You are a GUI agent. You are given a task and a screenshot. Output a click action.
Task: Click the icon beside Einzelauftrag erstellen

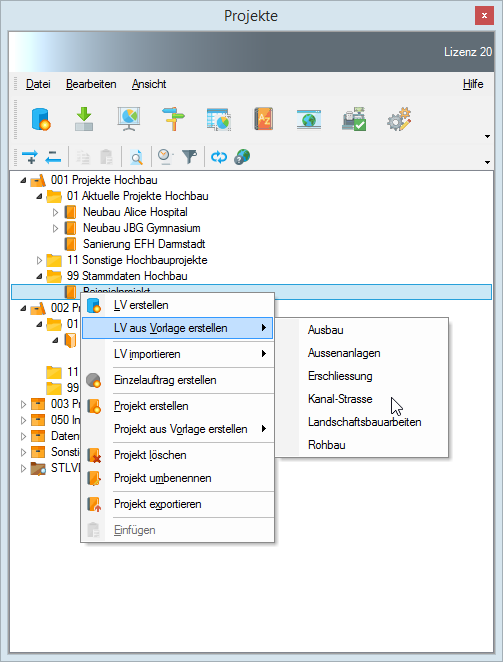coord(94,380)
